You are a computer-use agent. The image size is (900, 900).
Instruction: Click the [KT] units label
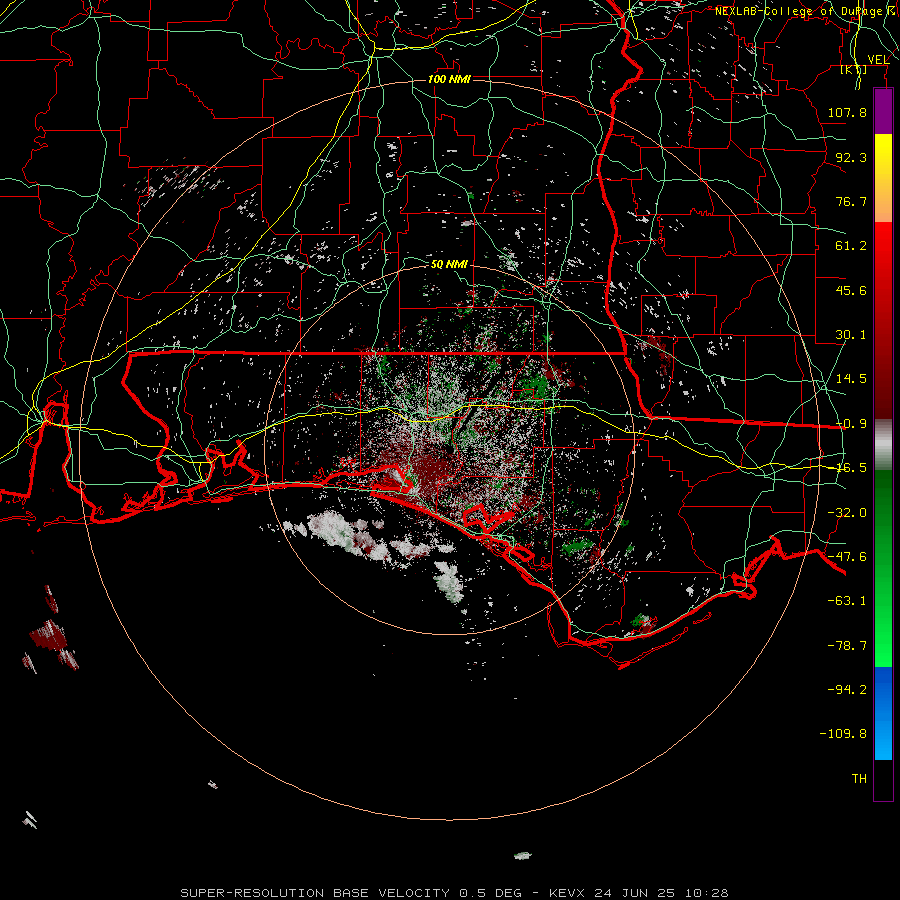coord(854,69)
